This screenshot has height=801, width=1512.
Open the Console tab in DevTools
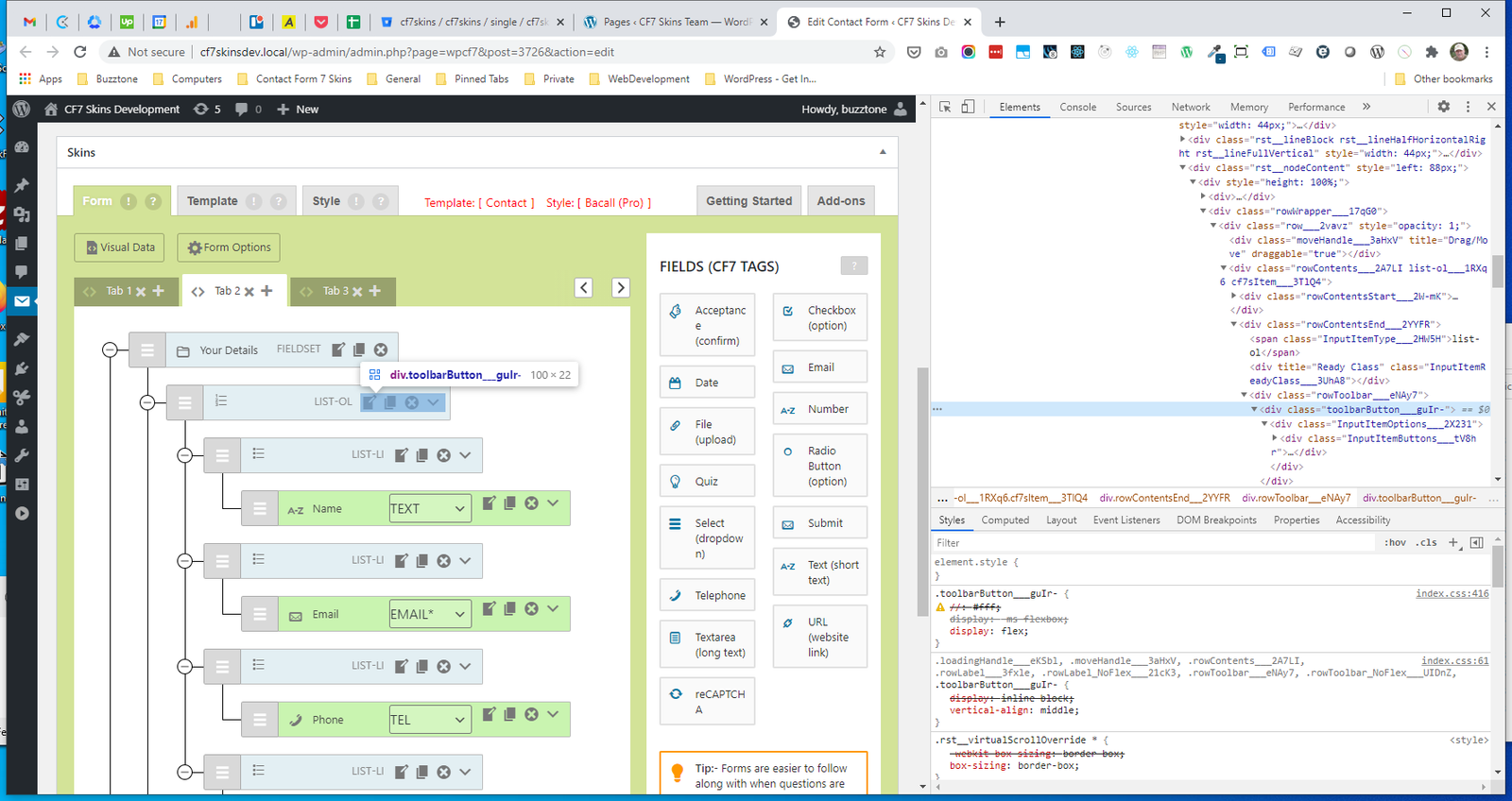click(1077, 107)
